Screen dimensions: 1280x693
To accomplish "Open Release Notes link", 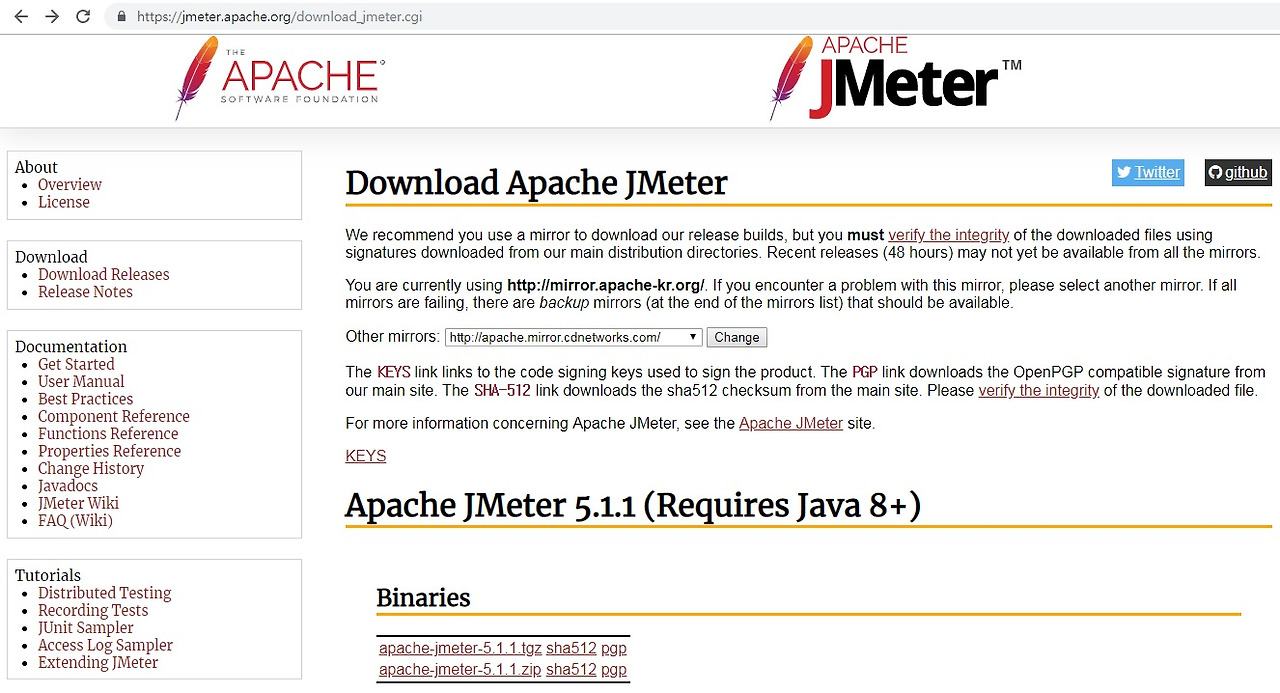I will coord(85,292).
